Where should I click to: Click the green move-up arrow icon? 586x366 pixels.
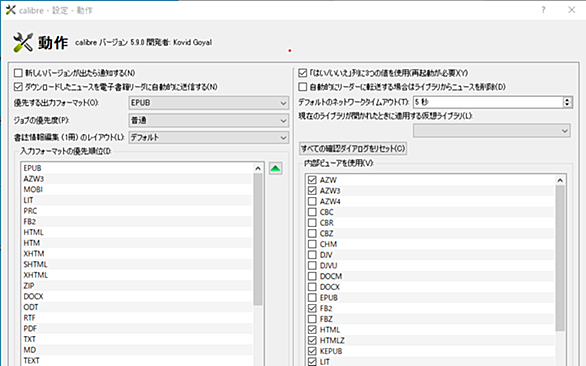tap(275, 169)
